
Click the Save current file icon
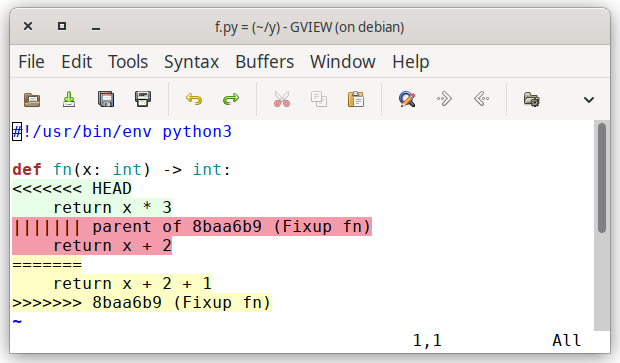[x=69, y=99]
